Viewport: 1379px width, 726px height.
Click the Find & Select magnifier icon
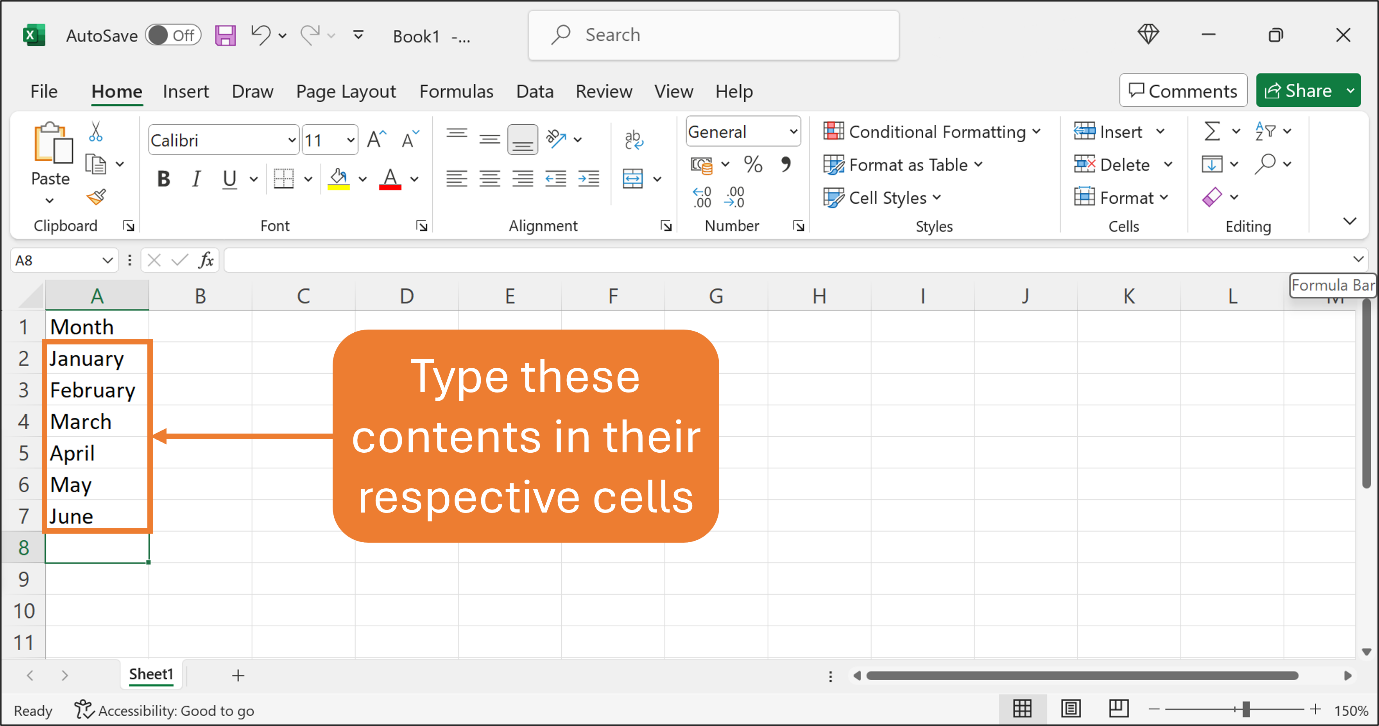(x=1265, y=164)
